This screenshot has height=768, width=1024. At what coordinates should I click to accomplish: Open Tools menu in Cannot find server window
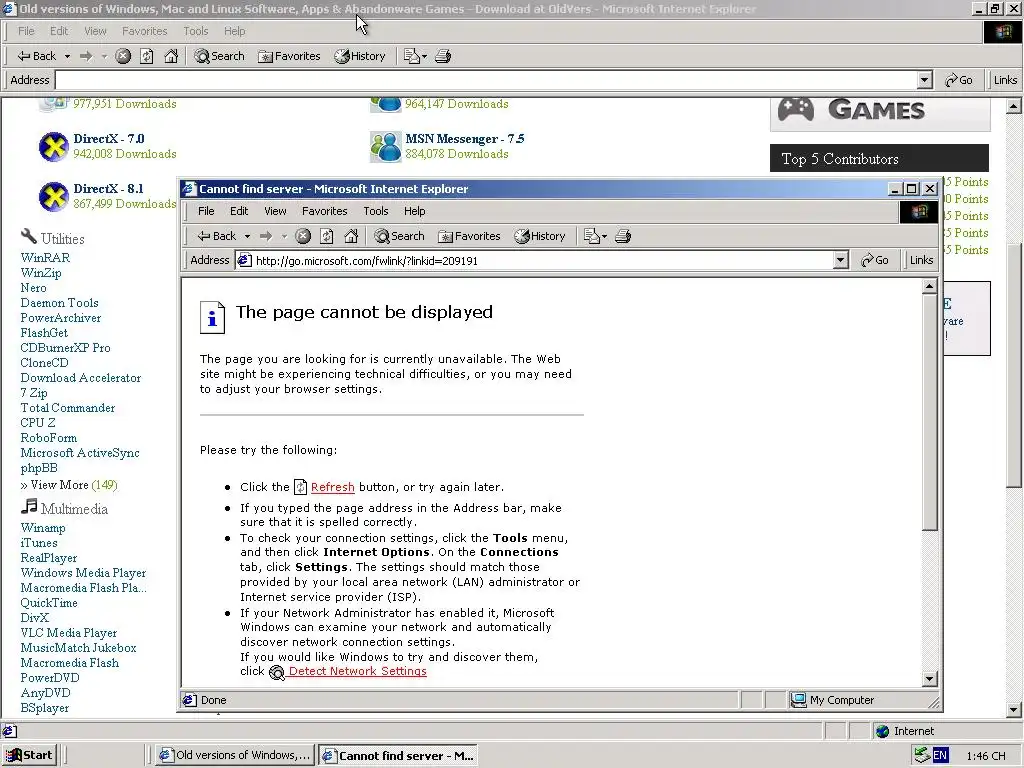pos(376,211)
